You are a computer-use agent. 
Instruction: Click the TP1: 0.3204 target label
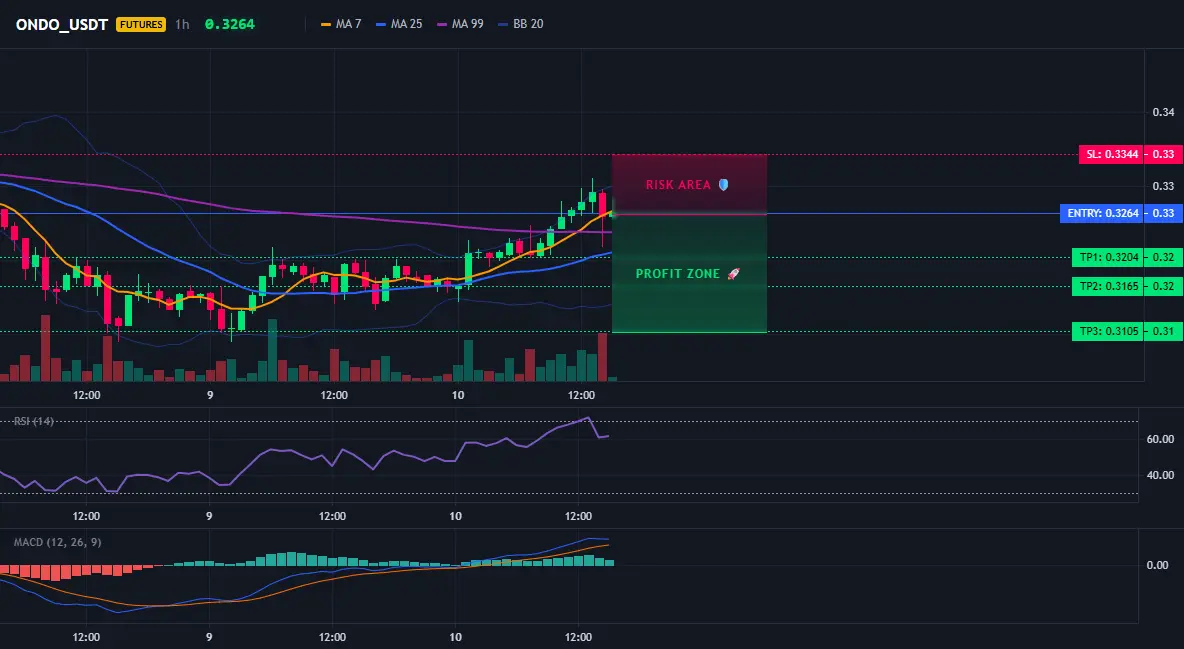click(x=1108, y=257)
